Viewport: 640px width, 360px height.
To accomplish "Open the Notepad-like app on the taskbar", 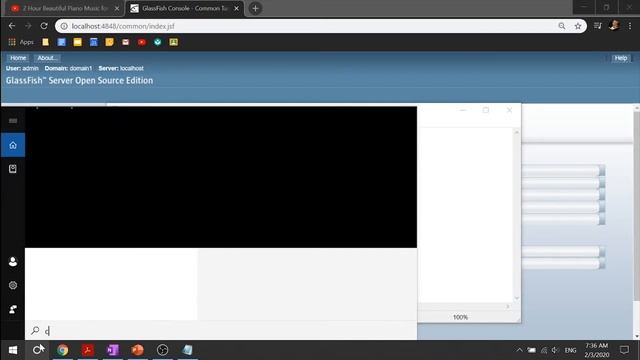I will click(187, 350).
